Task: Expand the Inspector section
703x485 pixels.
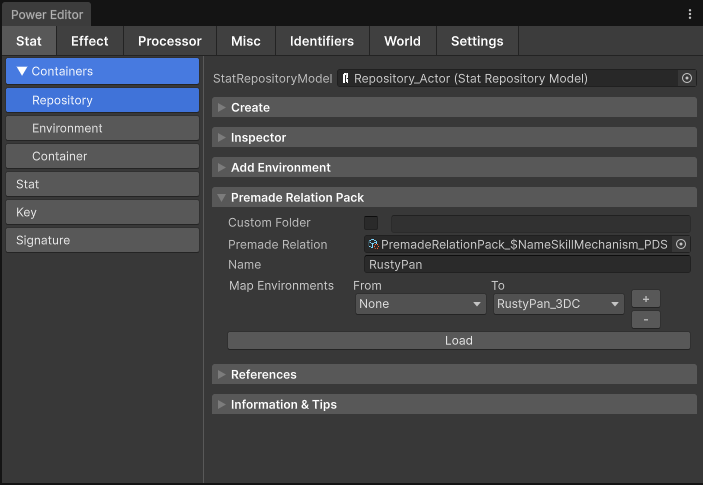Action: pyautogui.click(x=454, y=138)
